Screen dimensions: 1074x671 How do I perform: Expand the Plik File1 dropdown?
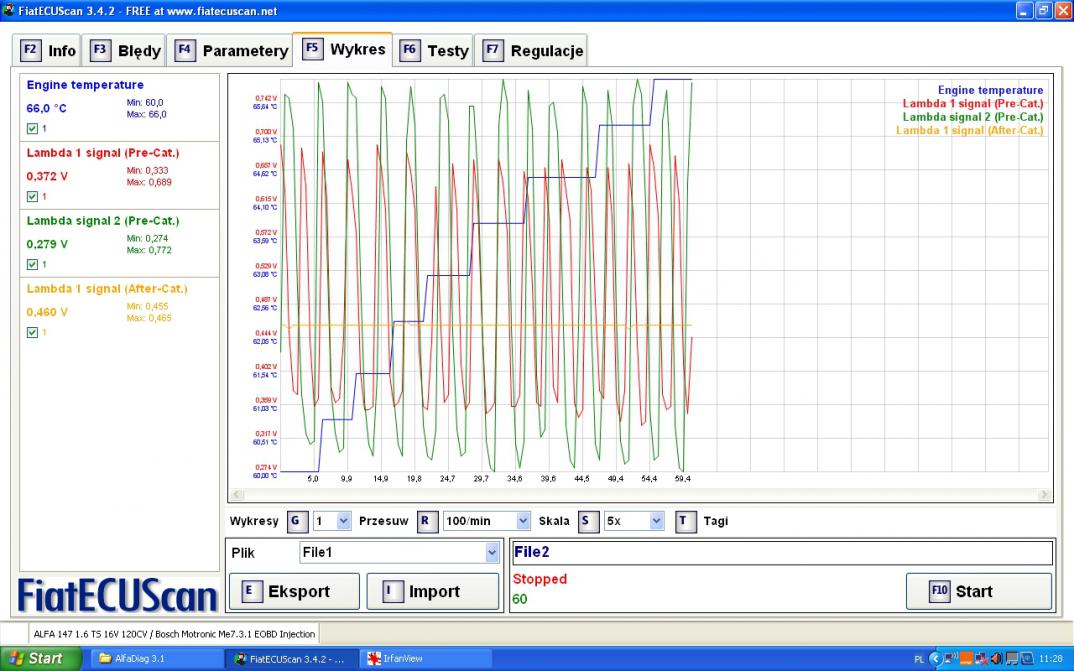[x=491, y=552]
